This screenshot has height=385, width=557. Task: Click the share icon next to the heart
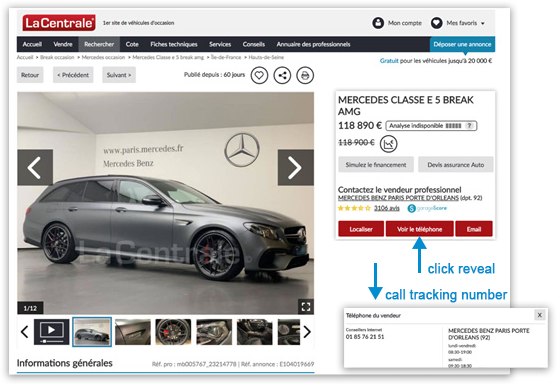click(x=282, y=75)
